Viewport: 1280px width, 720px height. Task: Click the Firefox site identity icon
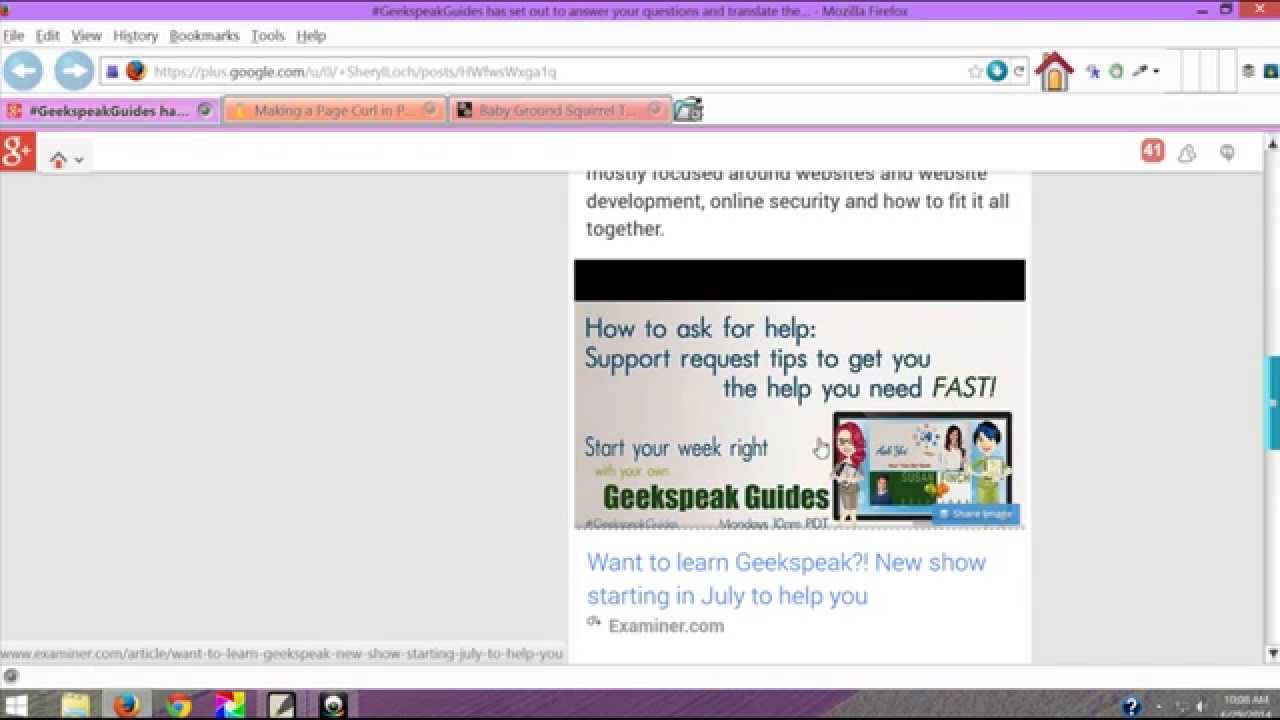click(x=136, y=71)
